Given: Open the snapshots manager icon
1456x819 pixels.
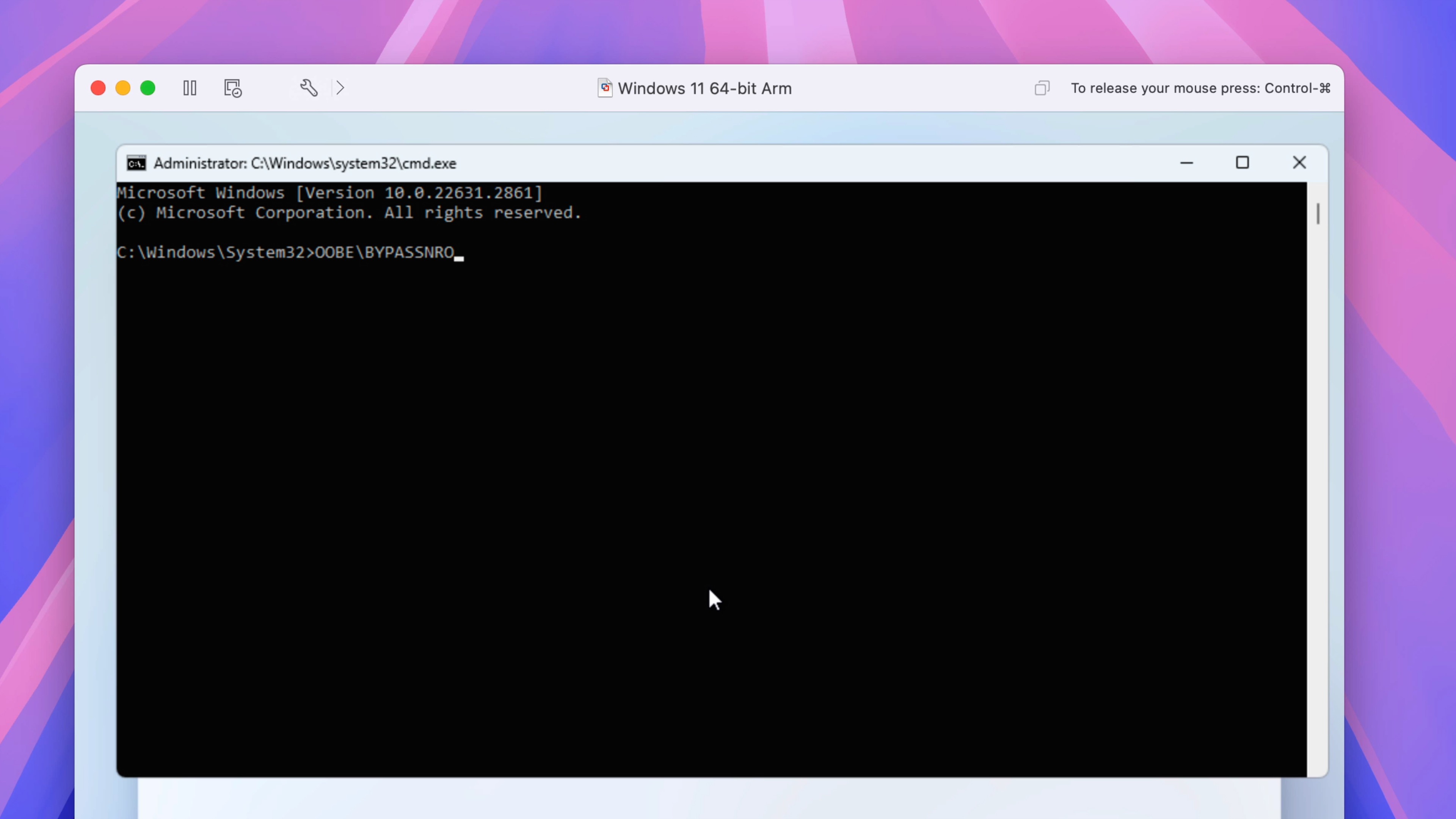Looking at the screenshot, I should point(232,88).
